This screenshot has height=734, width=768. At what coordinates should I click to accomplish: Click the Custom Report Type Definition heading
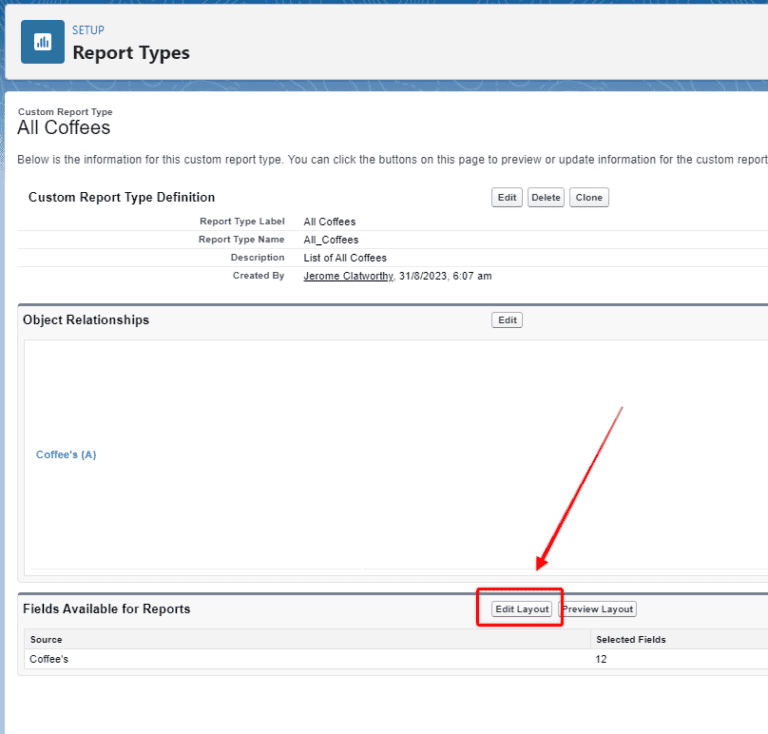pyautogui.click(x=121, y=197)
